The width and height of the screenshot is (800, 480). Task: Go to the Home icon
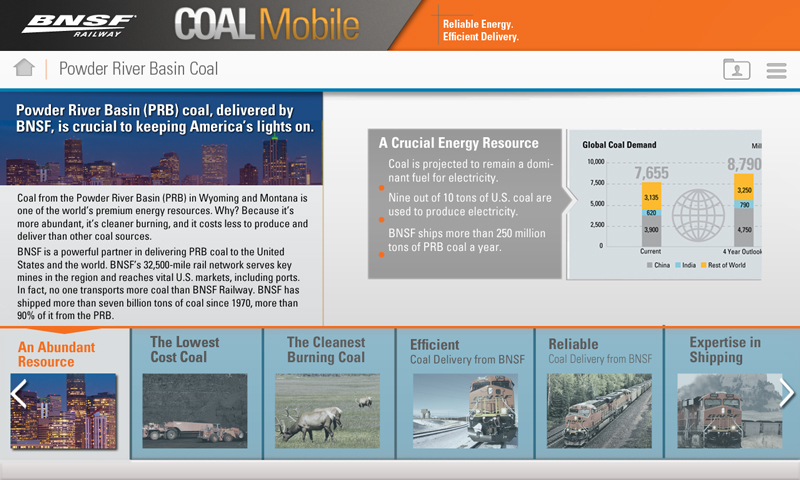tap(24, 68)
